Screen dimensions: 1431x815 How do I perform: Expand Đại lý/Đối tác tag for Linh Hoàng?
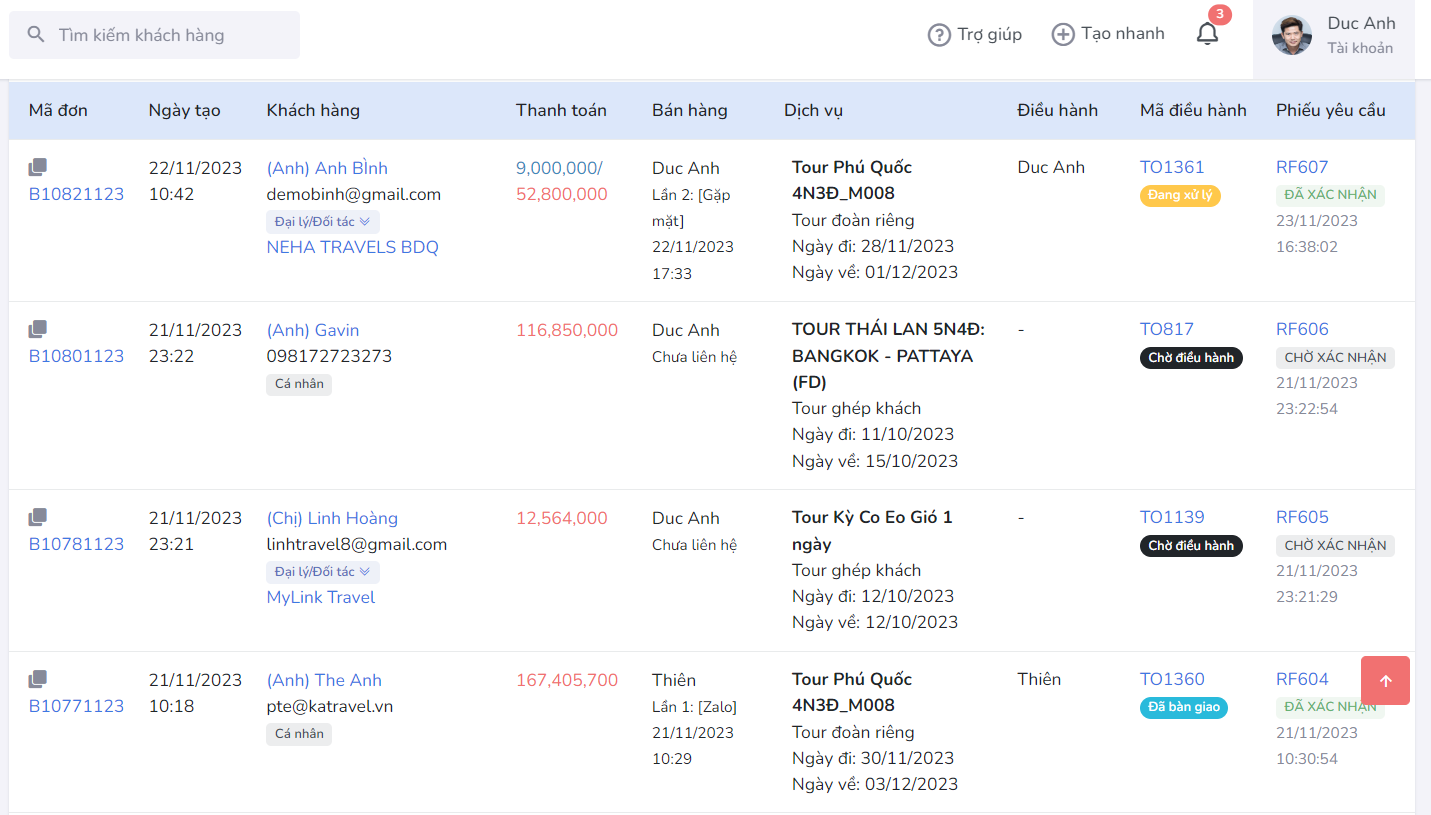coord(323,571)
